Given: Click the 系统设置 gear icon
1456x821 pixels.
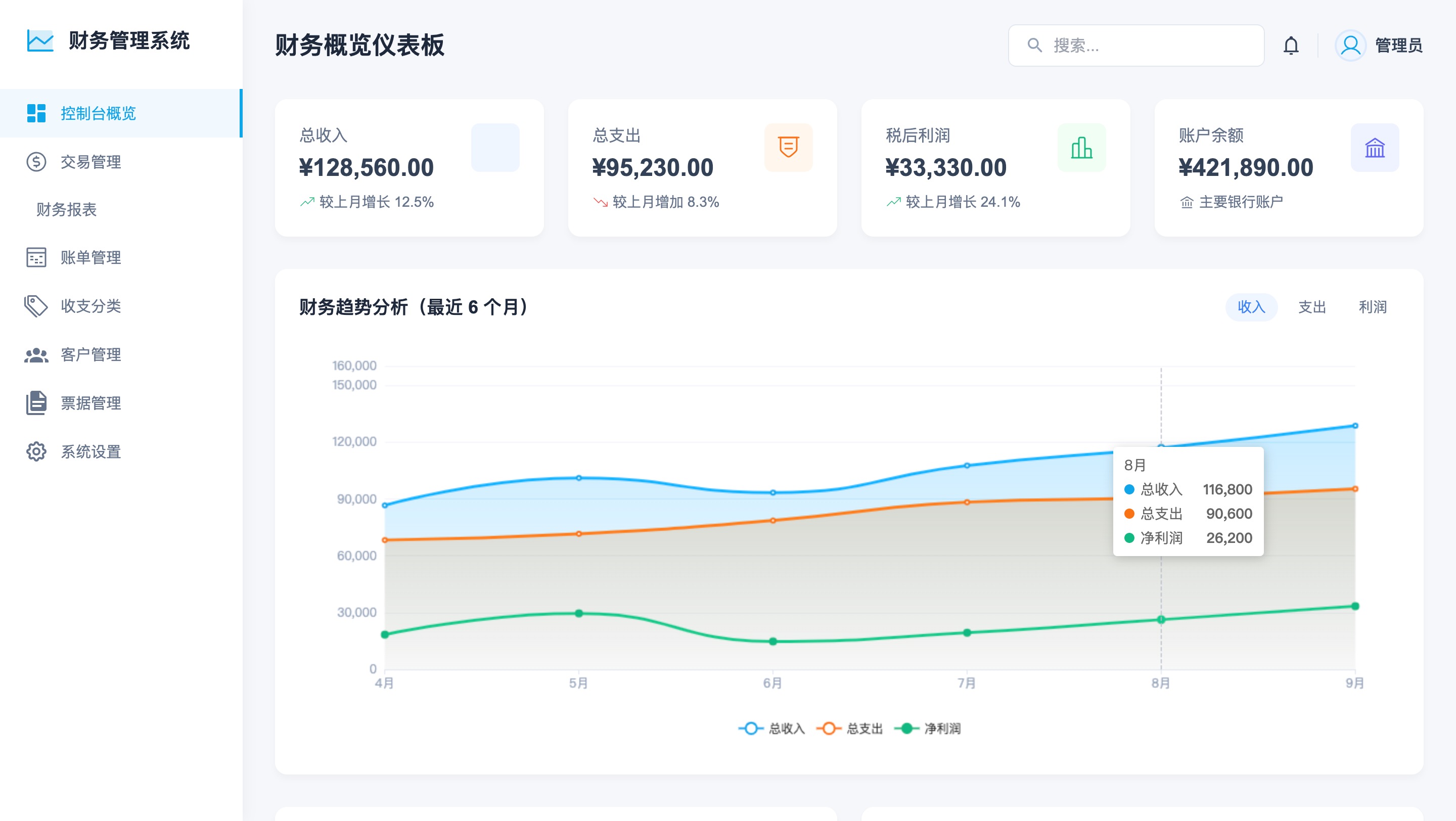Looking at the screenshot, I should point(36,451).
